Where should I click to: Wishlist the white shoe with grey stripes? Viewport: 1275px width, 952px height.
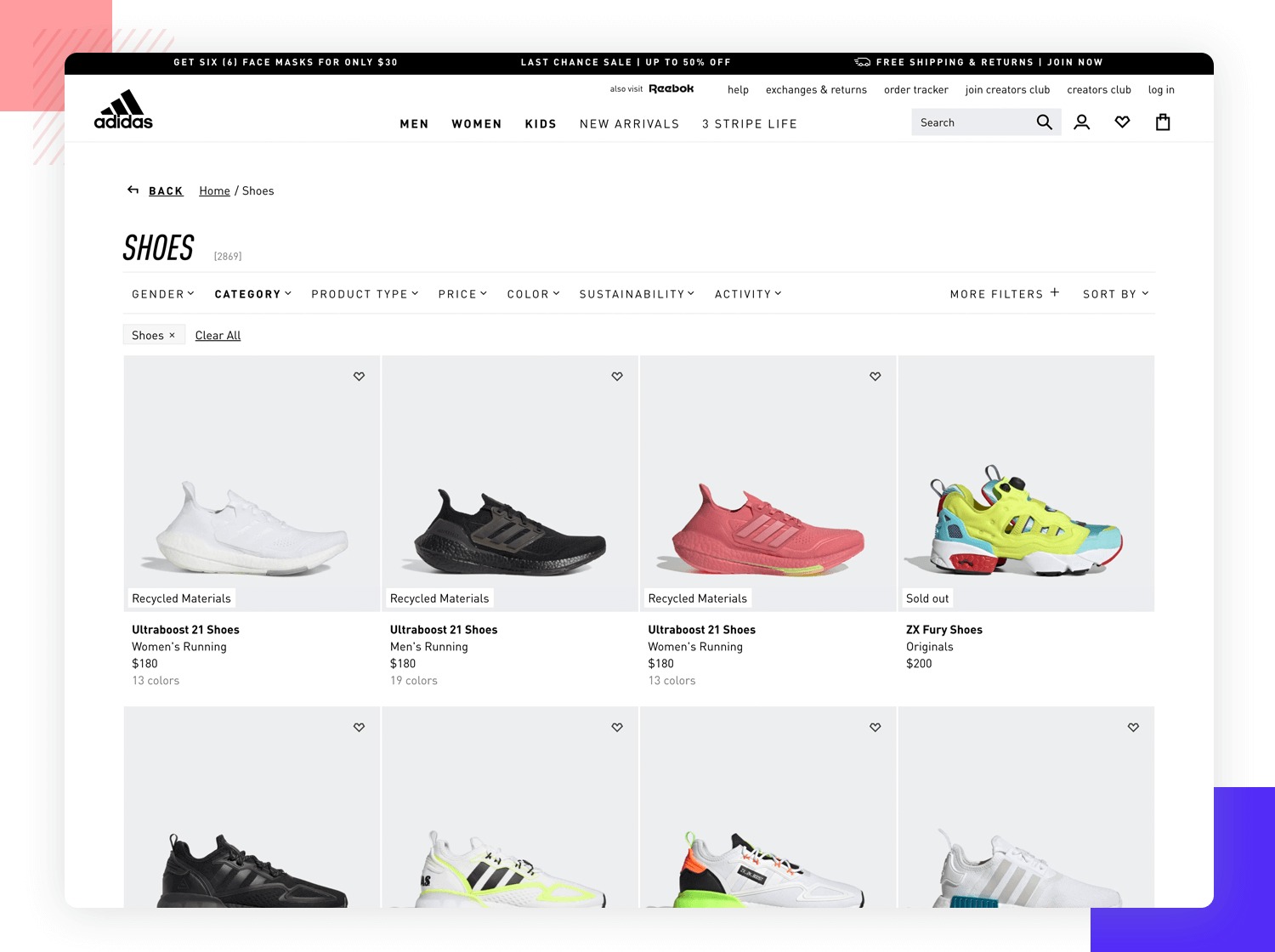(1133, 727)
